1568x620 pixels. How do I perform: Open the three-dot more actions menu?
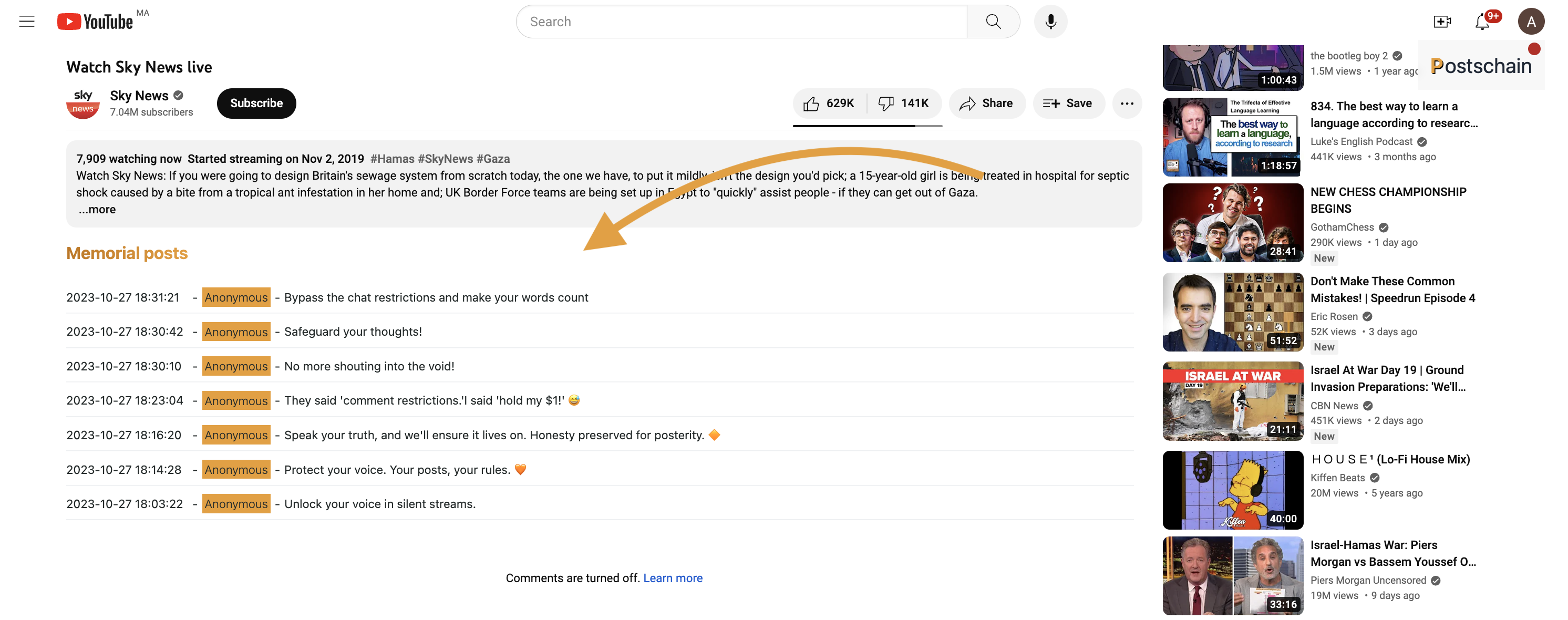pos(1127,104)
